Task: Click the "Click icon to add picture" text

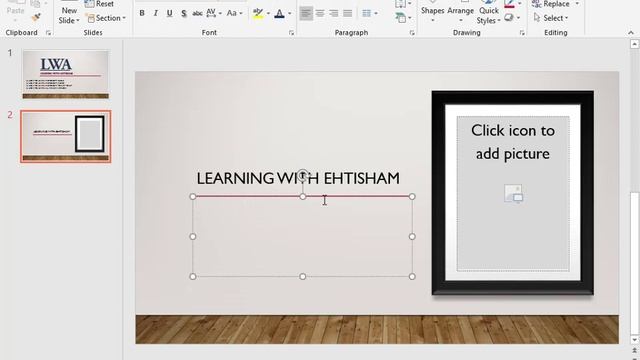Action: pos(513,142)
